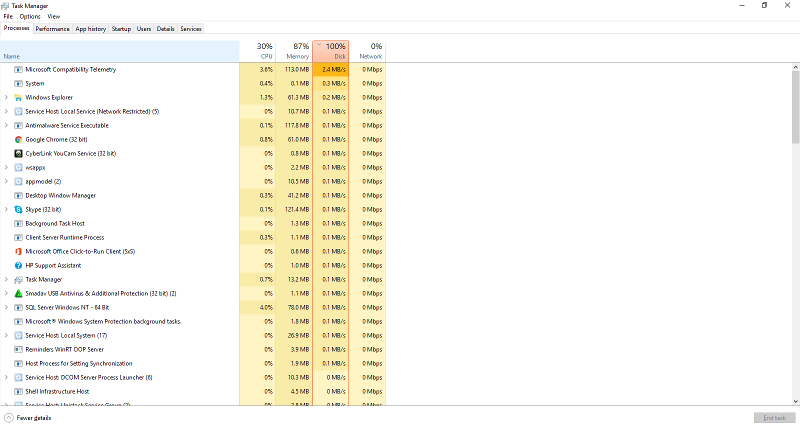Image resolution: width=800 pixels, height=428 pixels.
Task: Expand the Smadav USB Antivirus group
Action: tap(6, 294)
